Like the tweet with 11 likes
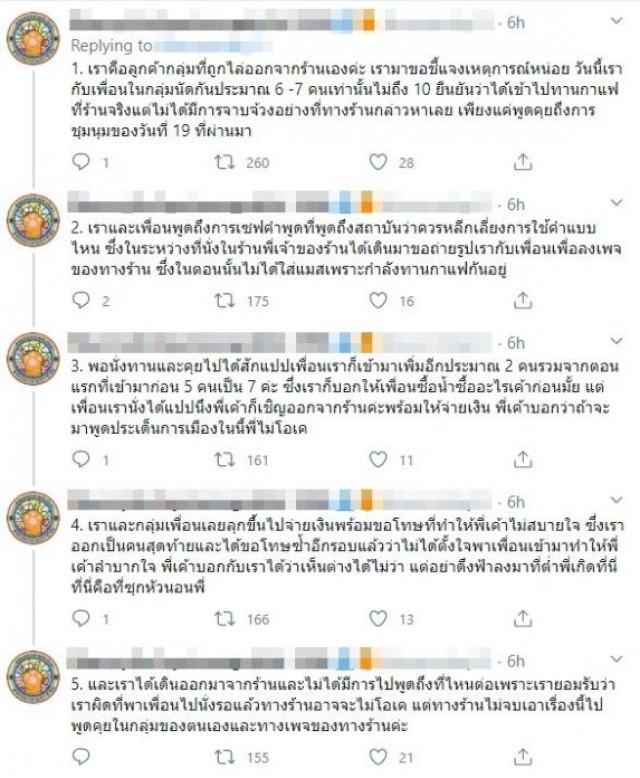 point(378,459)
